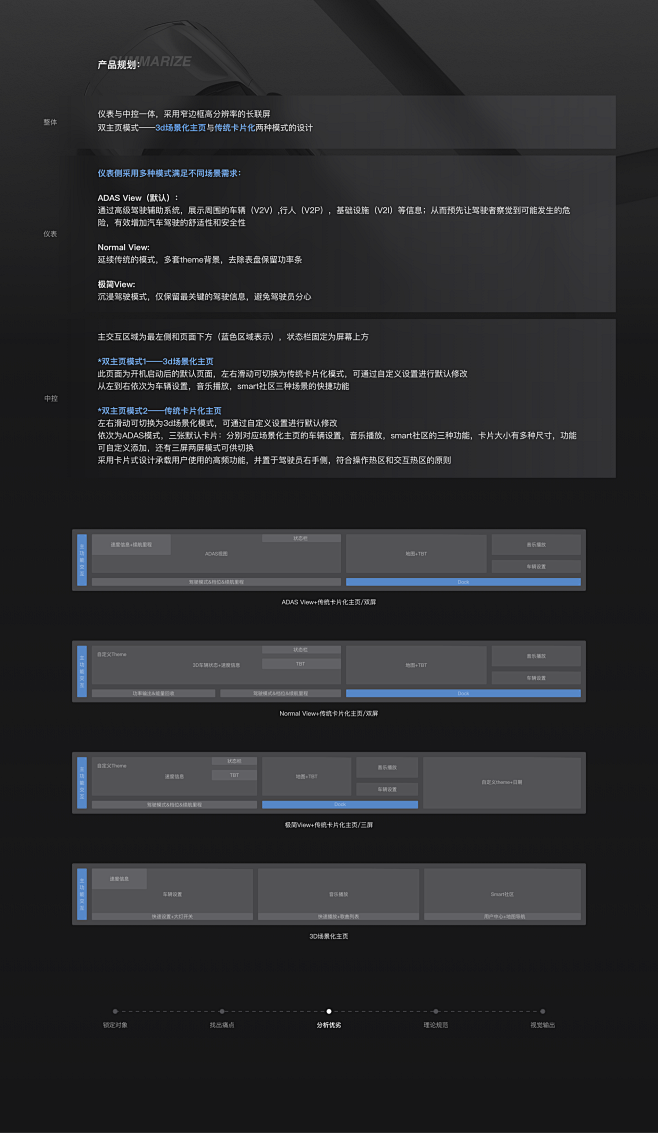658x1133 pixels.
Task: Click TBT block in Normal View wireframe
Action: (x=301, y=663)
